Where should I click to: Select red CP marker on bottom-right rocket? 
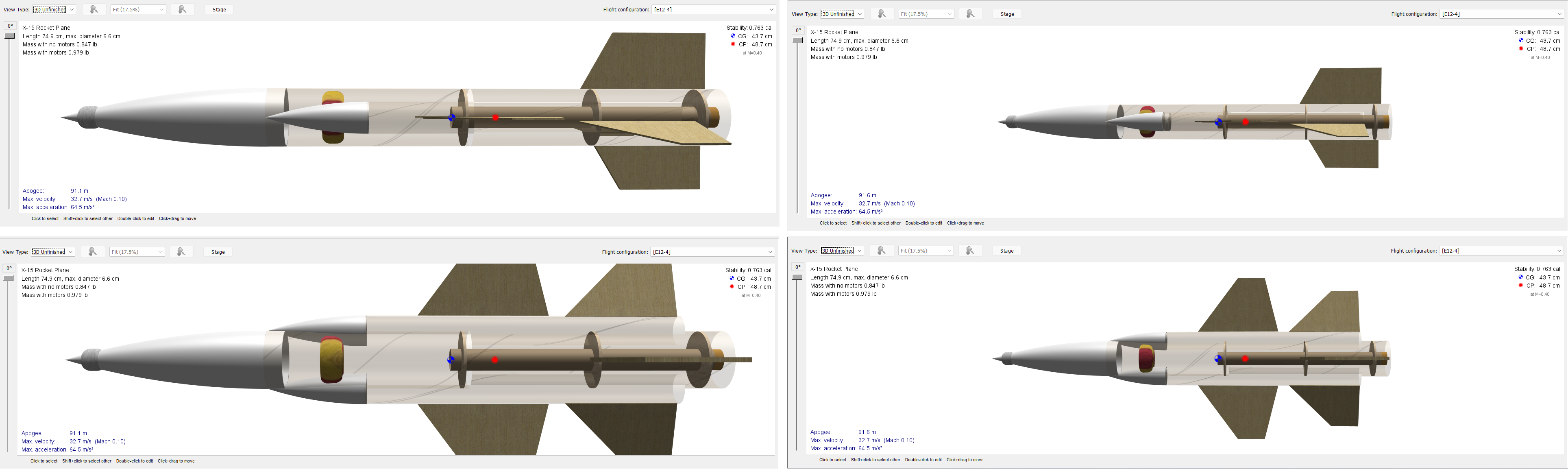point(1245,359)
